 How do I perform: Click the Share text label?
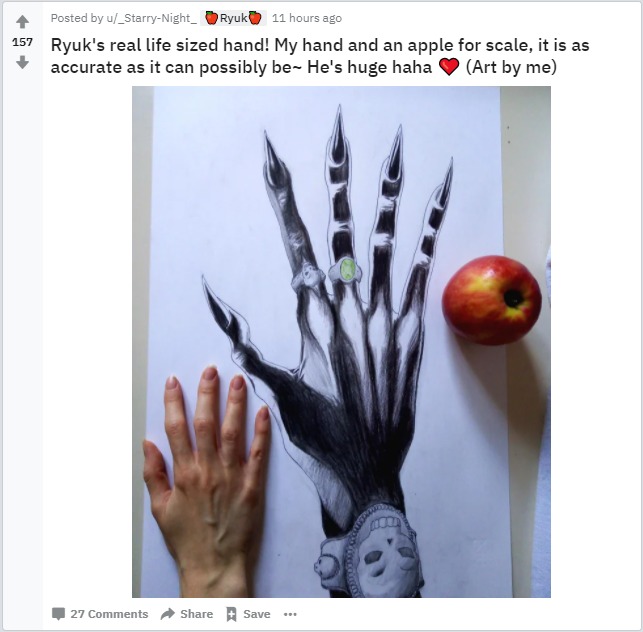point(196,614)
